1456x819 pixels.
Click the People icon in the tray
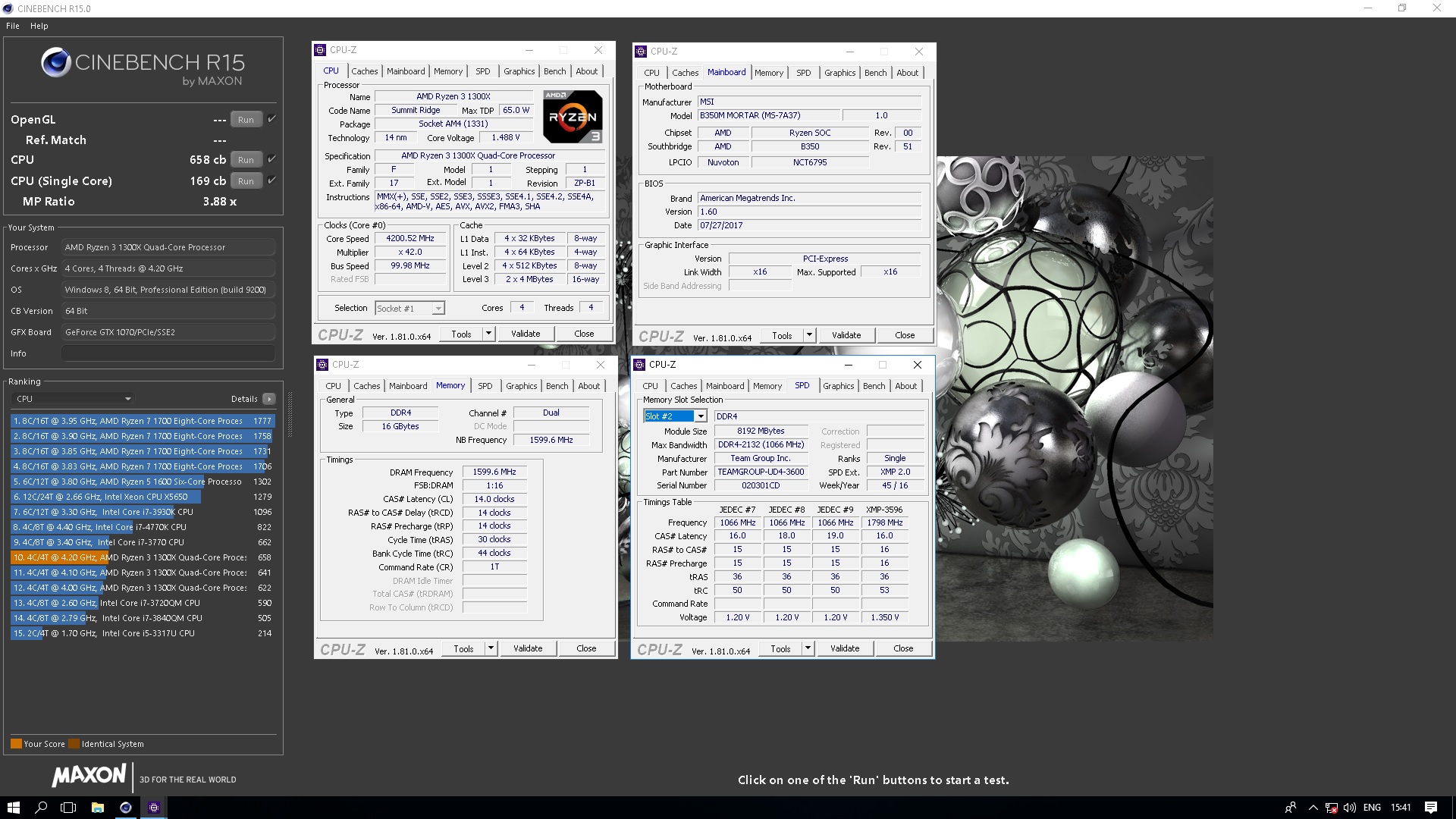1291,808
